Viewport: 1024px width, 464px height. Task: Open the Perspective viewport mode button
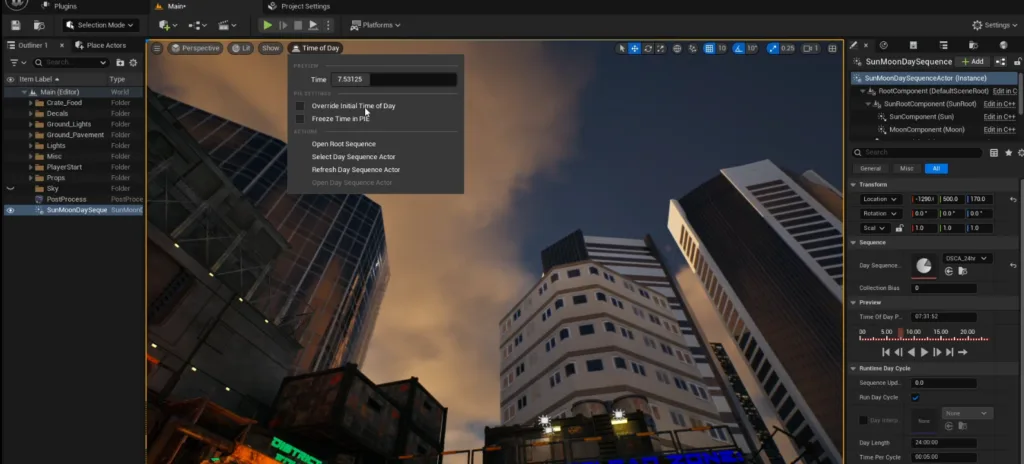point(195,48)
